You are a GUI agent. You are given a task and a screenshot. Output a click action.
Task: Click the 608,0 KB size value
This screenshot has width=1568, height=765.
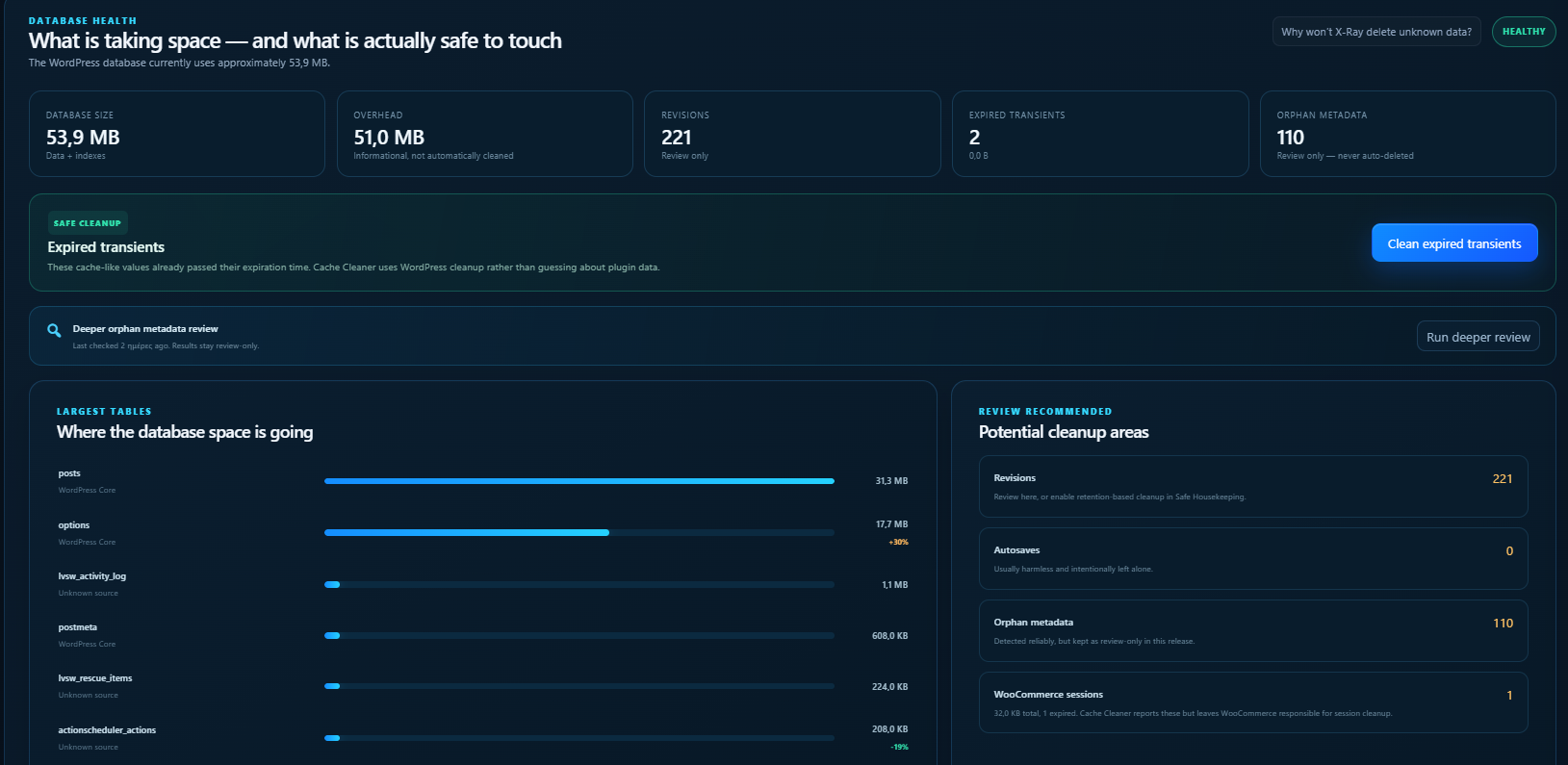point(890,636)
